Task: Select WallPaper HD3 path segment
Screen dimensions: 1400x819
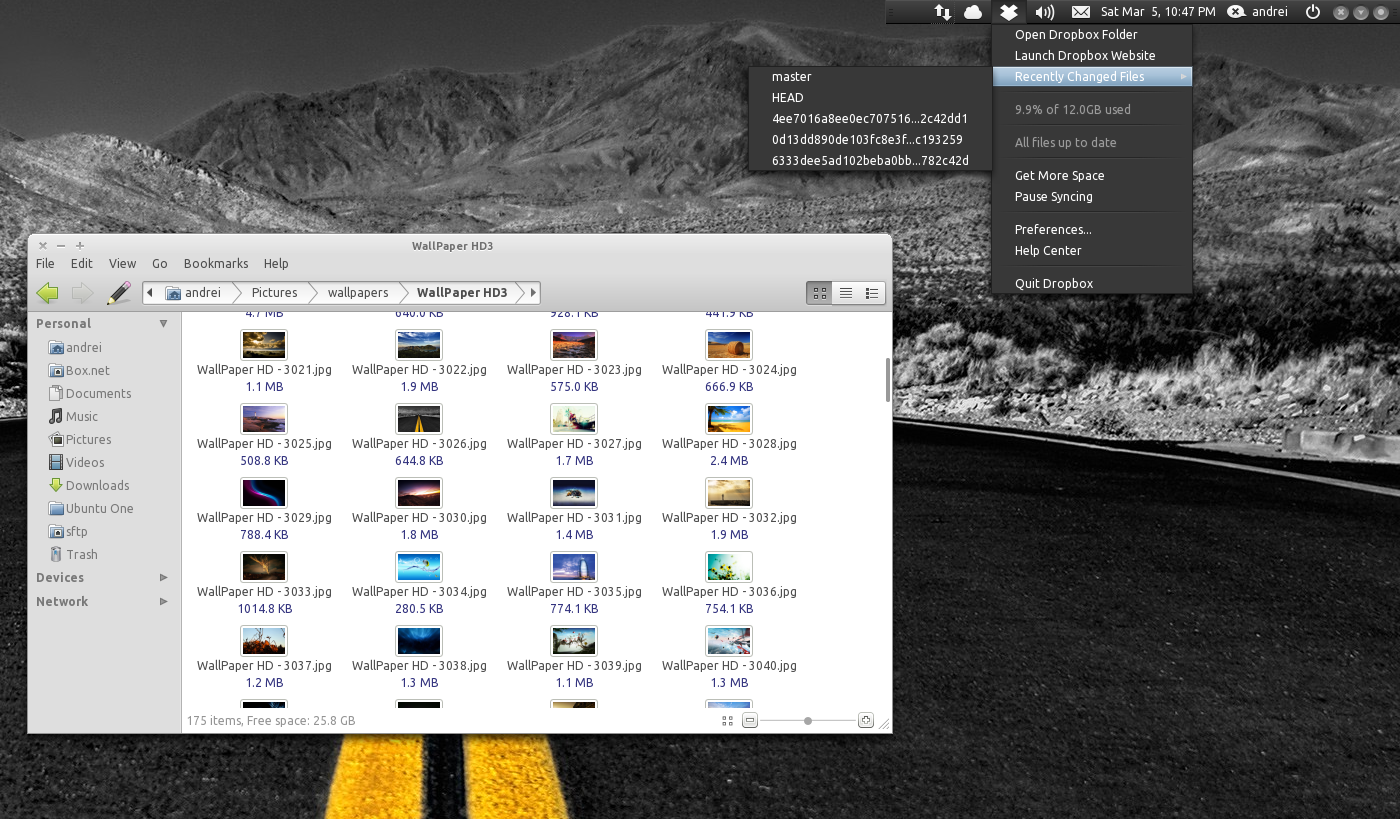Action: click(462, 293)
